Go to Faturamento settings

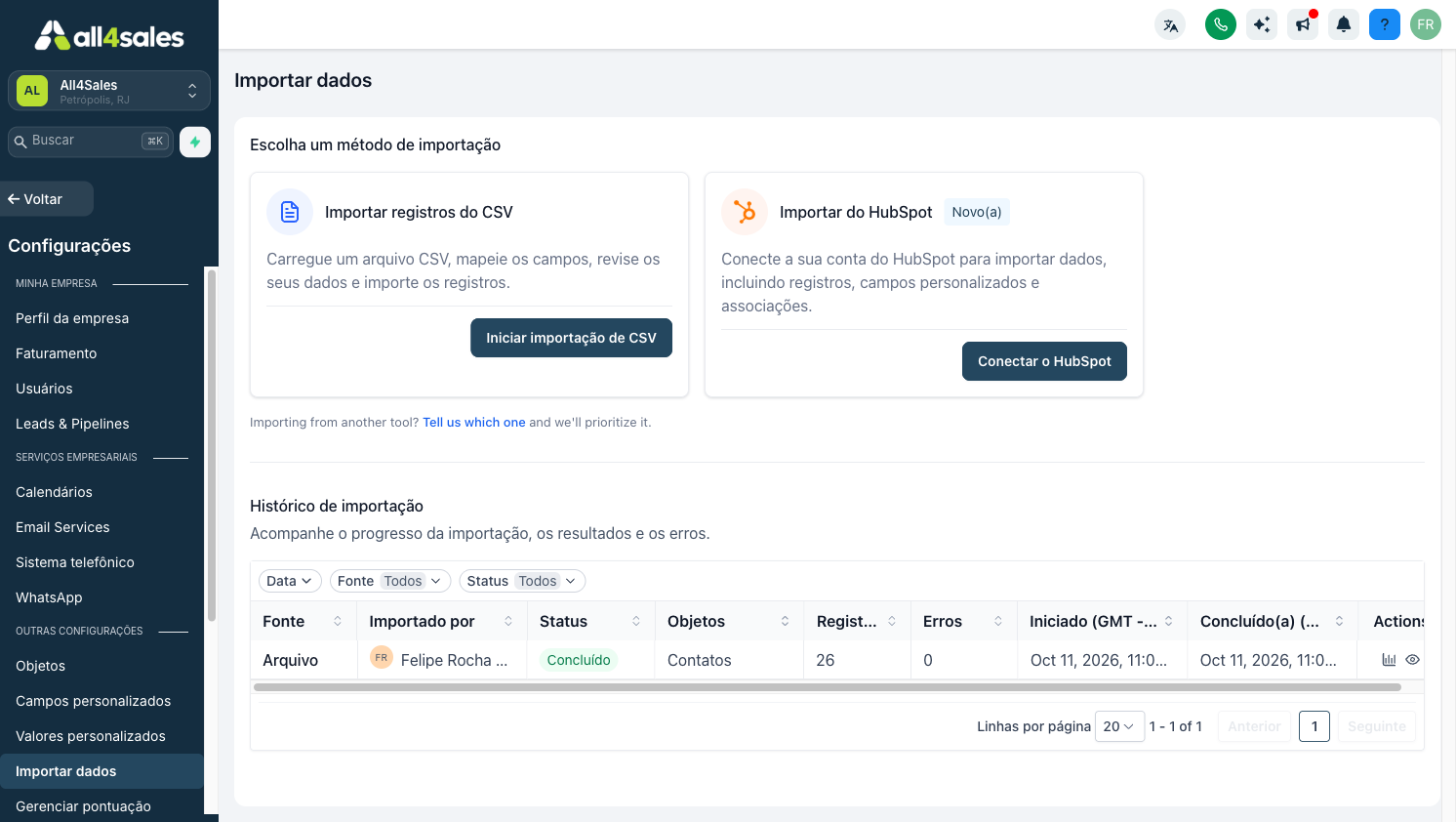[x=57, y=353]
